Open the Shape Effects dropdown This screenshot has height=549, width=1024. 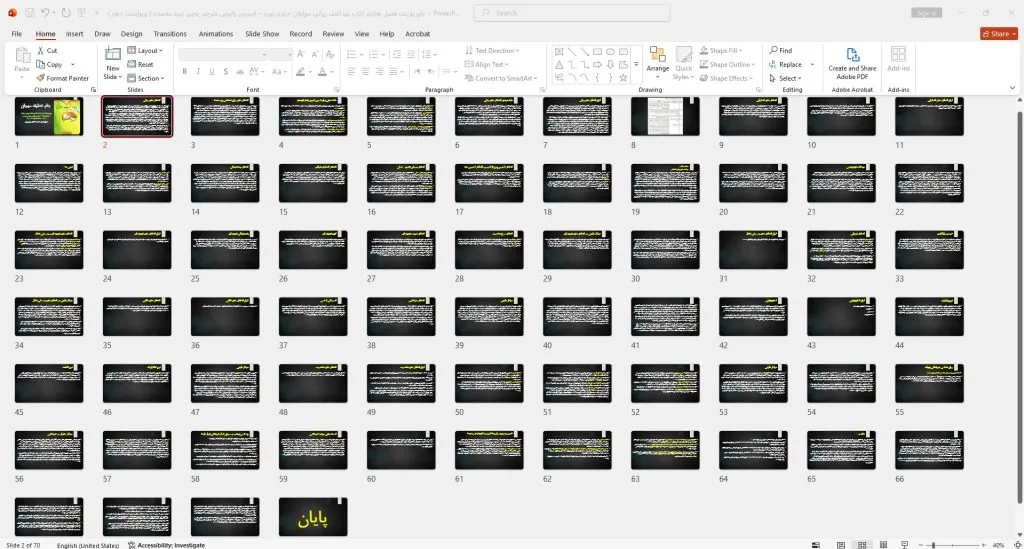pyautogui.click(x=726, y=78)
